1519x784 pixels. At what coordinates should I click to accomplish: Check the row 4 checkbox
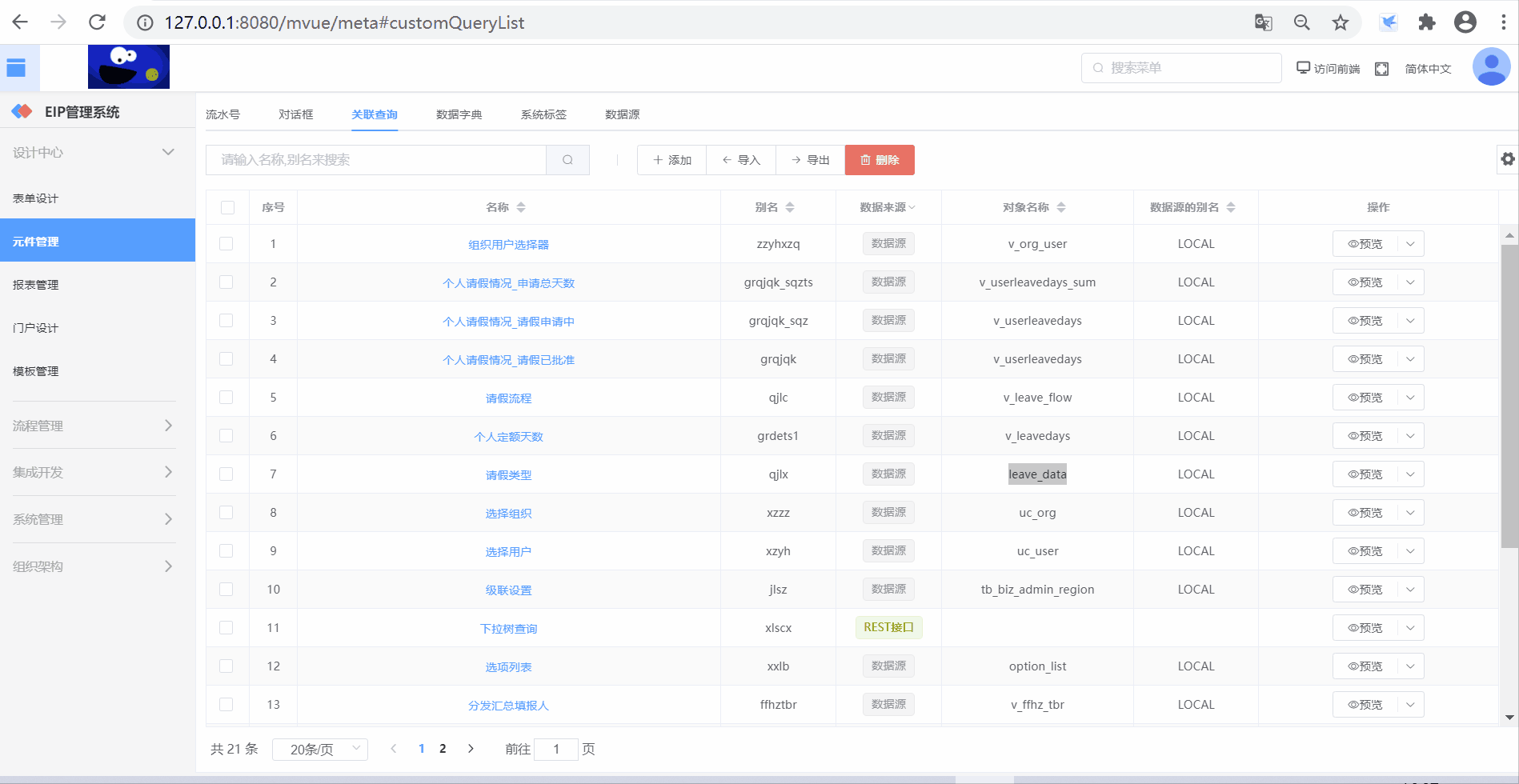(226, 359)
